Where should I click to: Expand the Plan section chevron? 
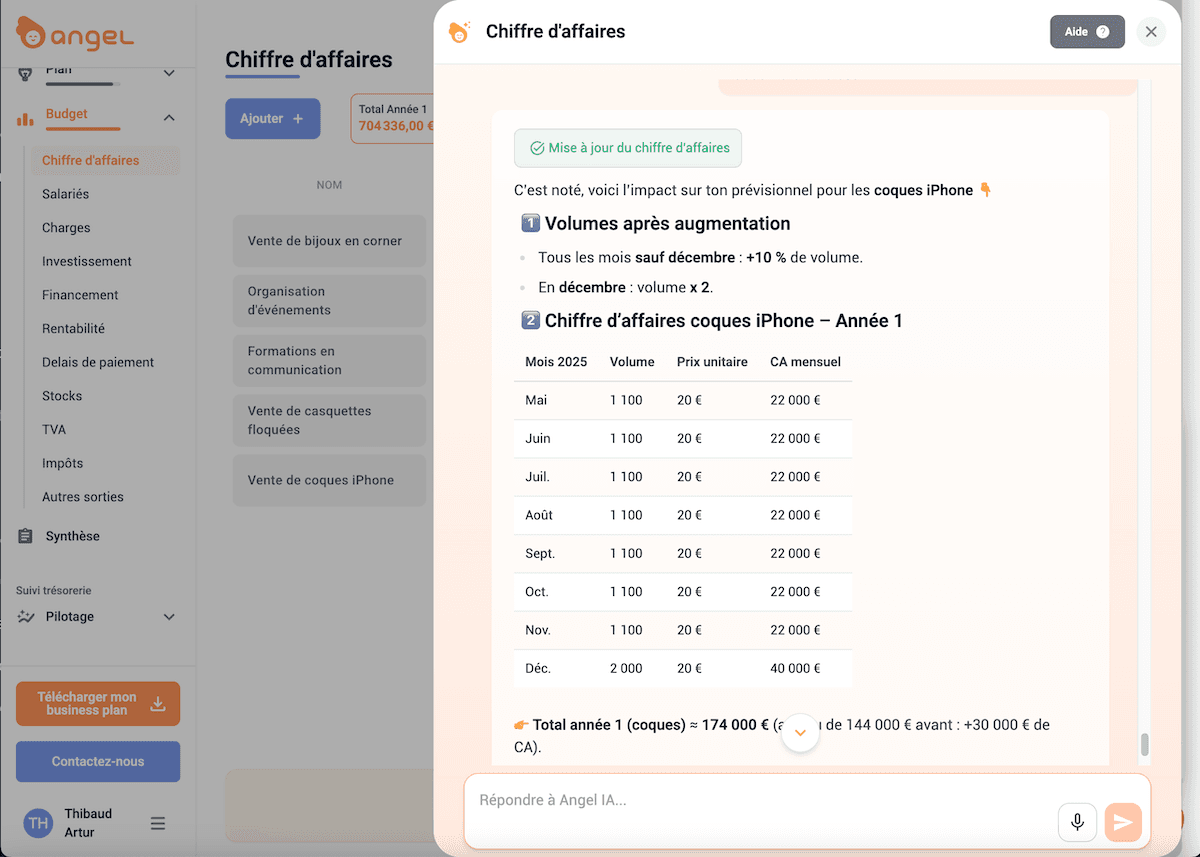coord(169,73)
